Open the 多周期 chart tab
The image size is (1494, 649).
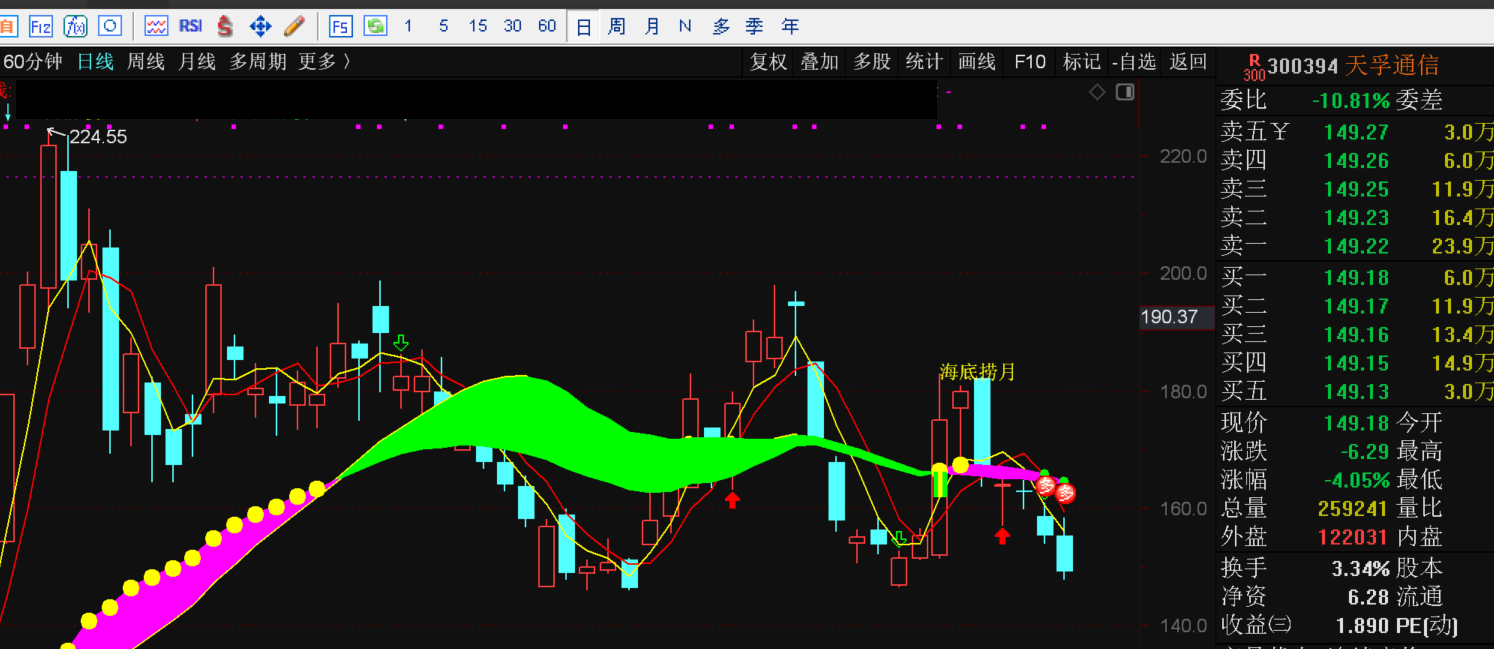coord(258,62)
